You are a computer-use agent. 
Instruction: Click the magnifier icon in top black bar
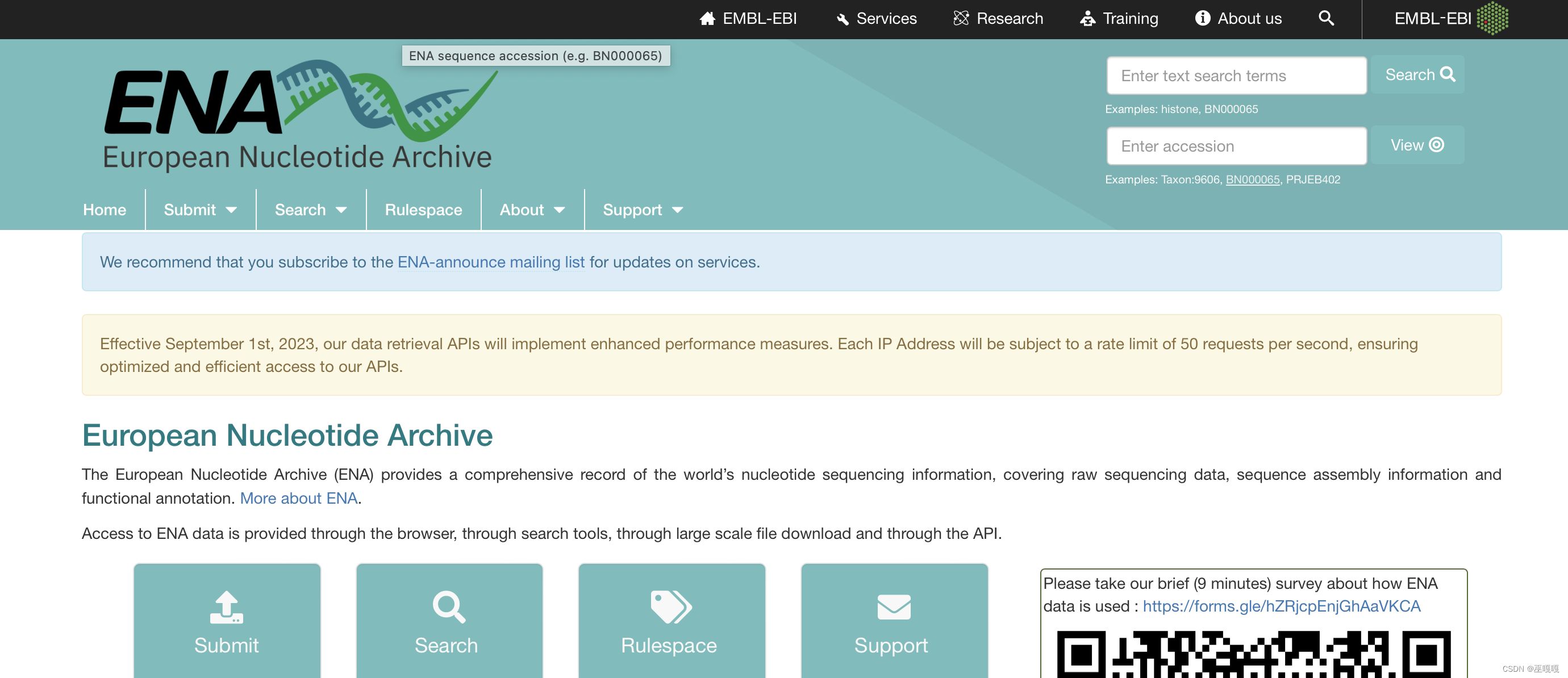(x=1326, y=18)
